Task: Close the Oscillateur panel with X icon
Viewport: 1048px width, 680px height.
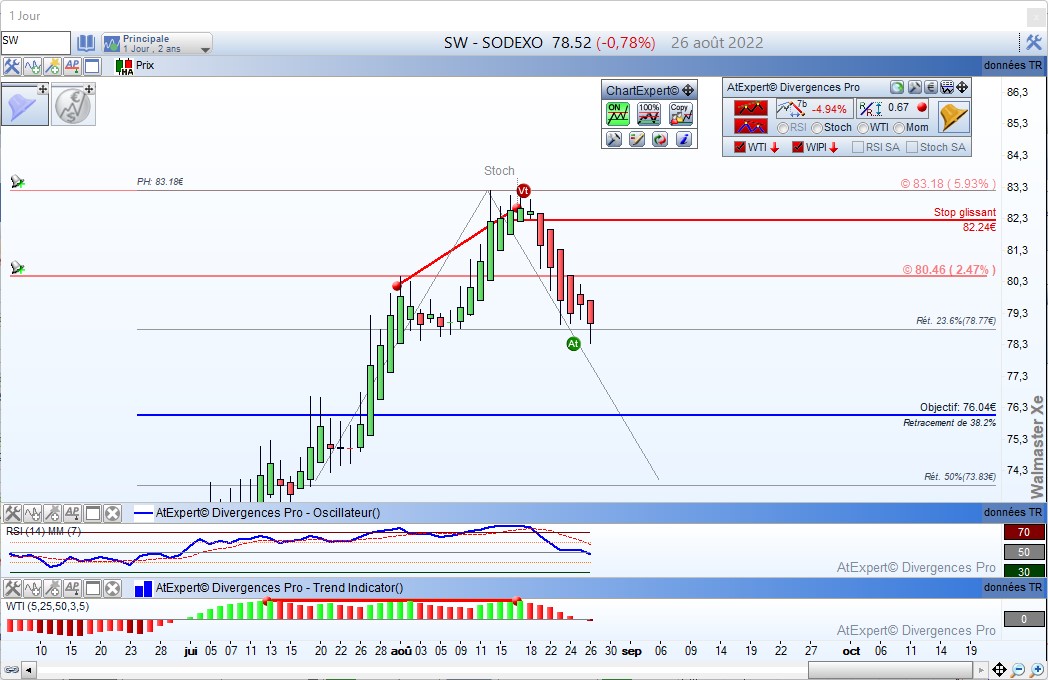Action: pyautogui.click(x=112, y=514)
